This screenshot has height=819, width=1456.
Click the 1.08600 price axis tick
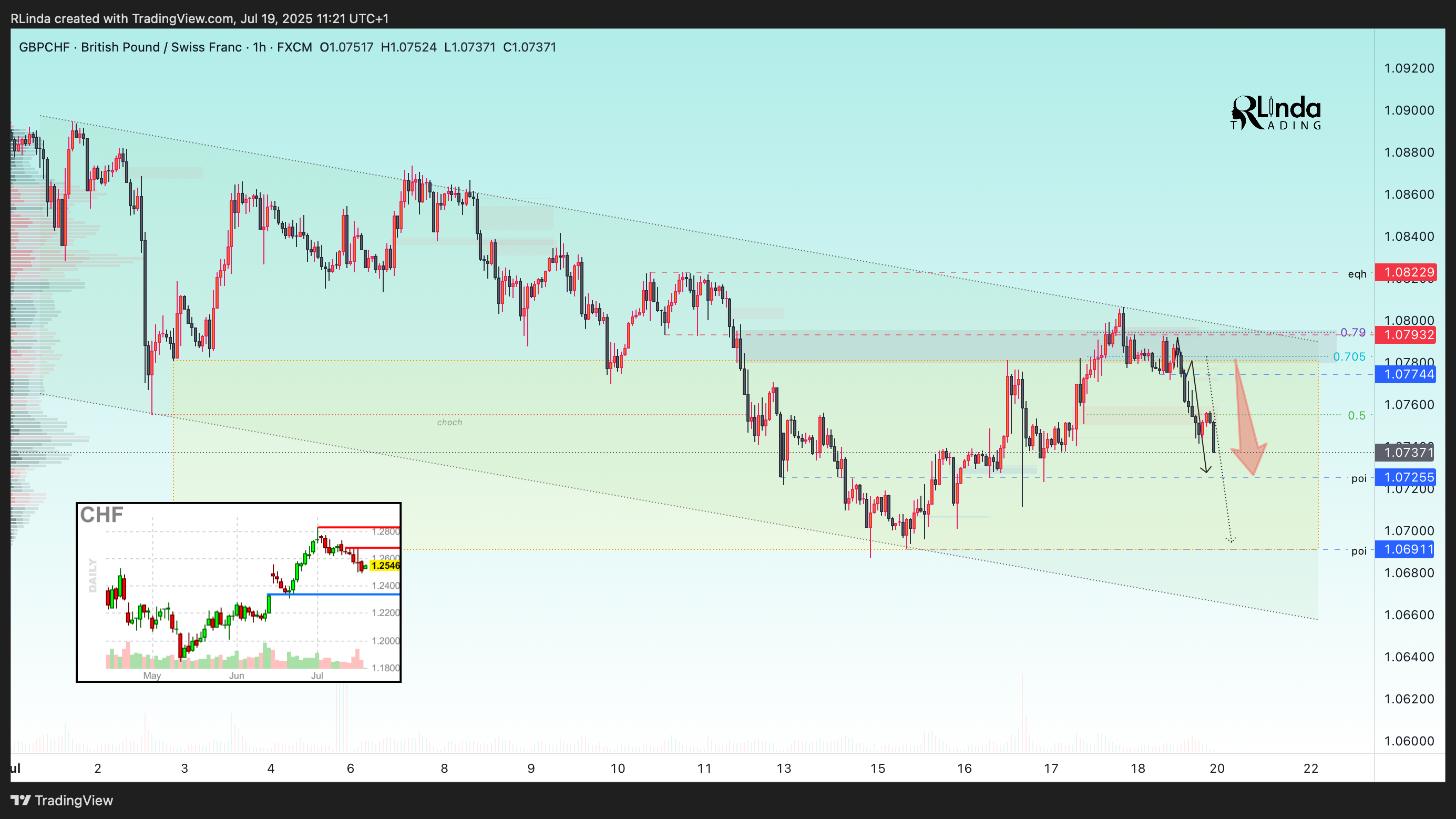tap(1409, 194)
